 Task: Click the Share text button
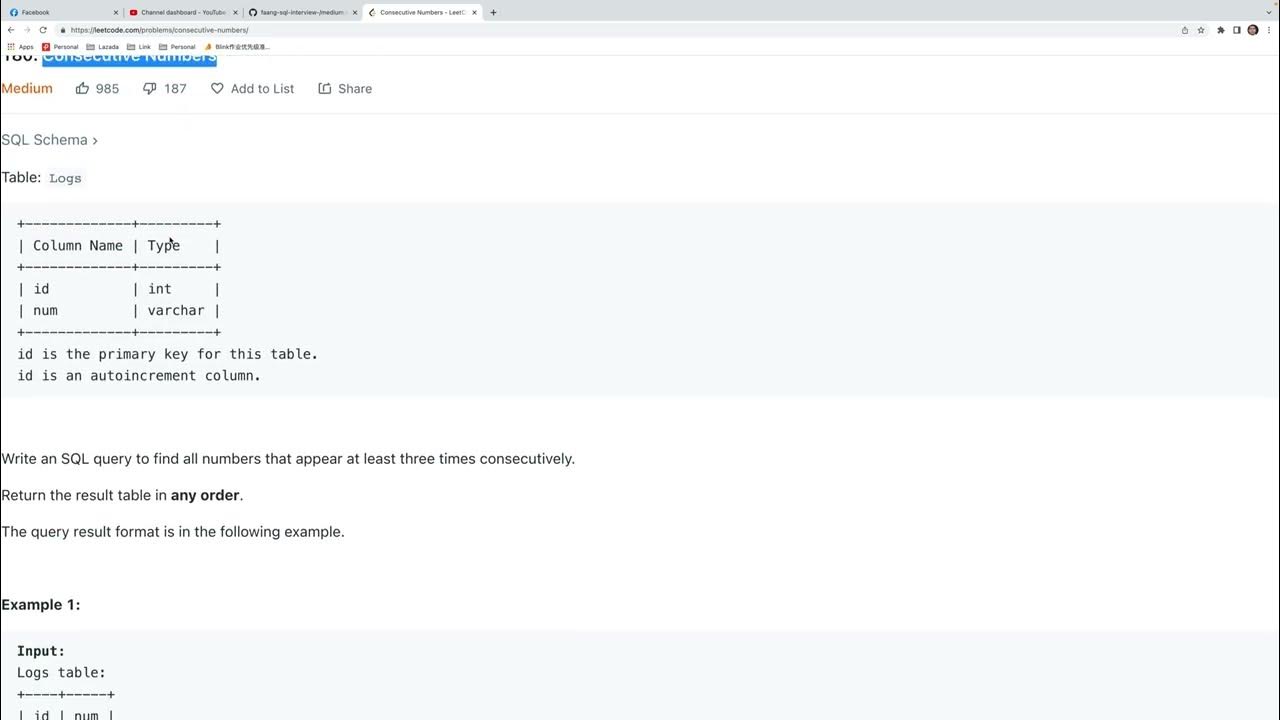click(x=355, y=89)
